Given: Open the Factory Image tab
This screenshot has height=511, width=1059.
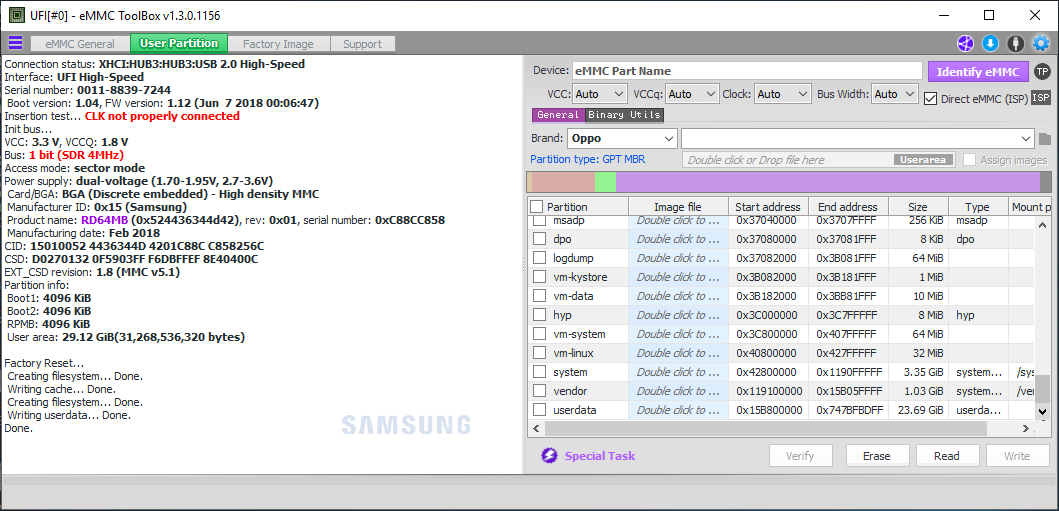Looking at the screenshot, I should click(278, 44).
